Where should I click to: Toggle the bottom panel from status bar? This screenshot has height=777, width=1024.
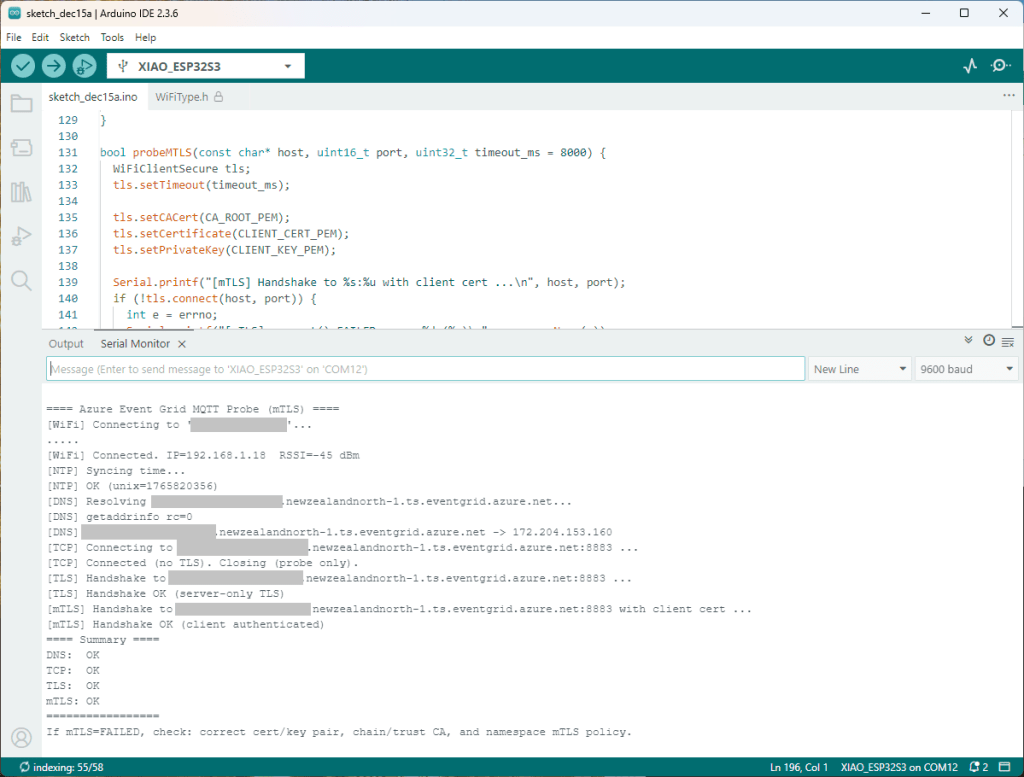coord(1006,767)
